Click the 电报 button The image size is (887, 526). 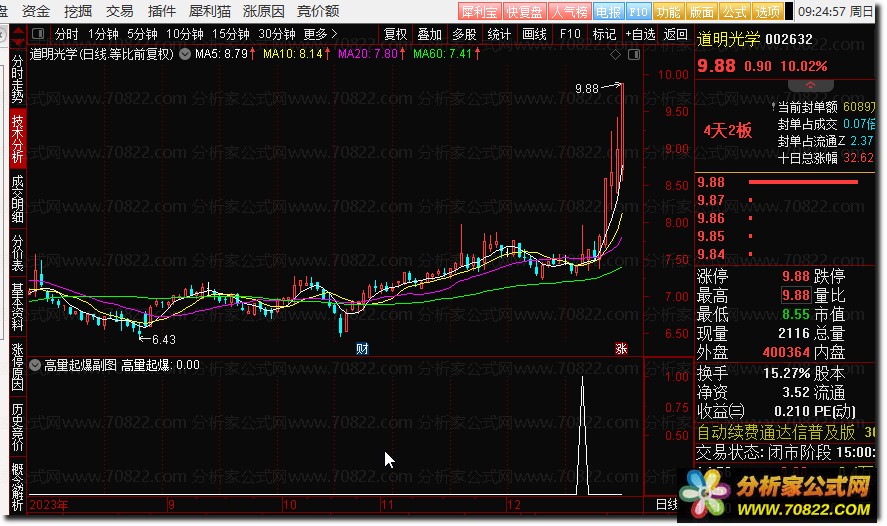pyautogui.click(x=608, y=11)
